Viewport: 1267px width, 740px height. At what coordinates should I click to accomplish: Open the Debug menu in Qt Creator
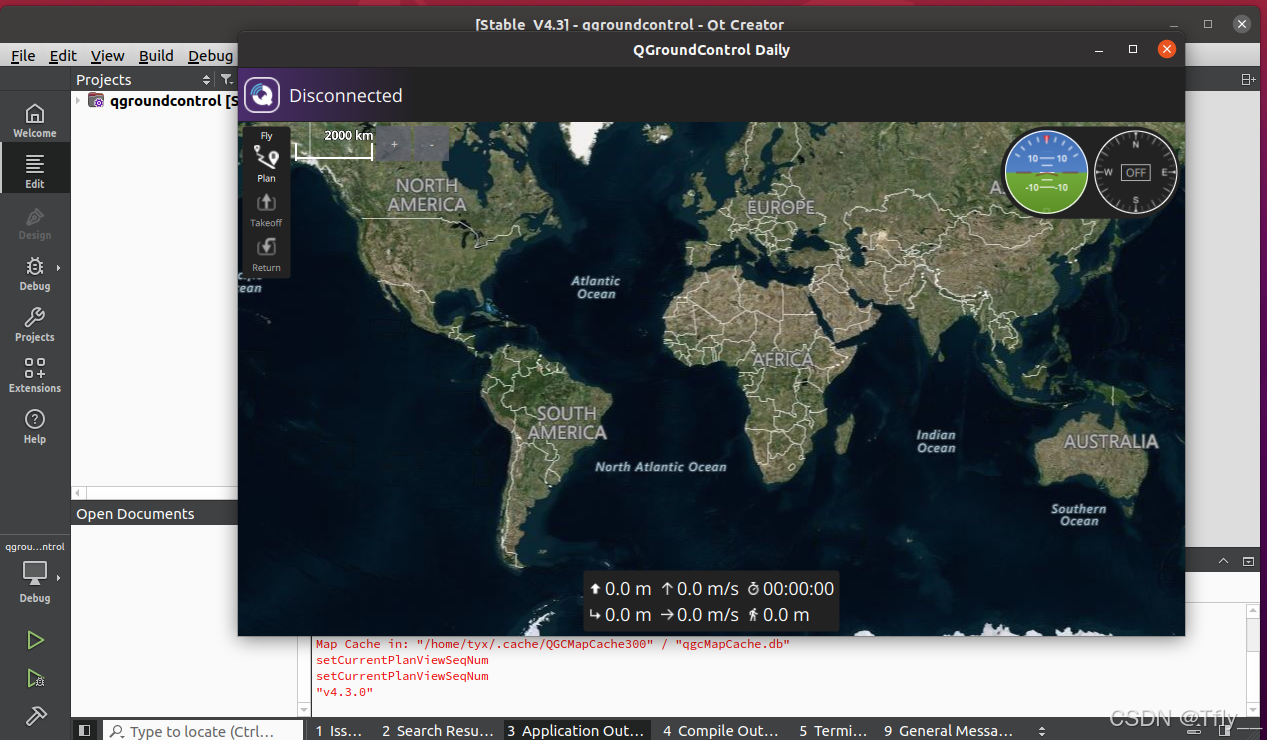210,56
